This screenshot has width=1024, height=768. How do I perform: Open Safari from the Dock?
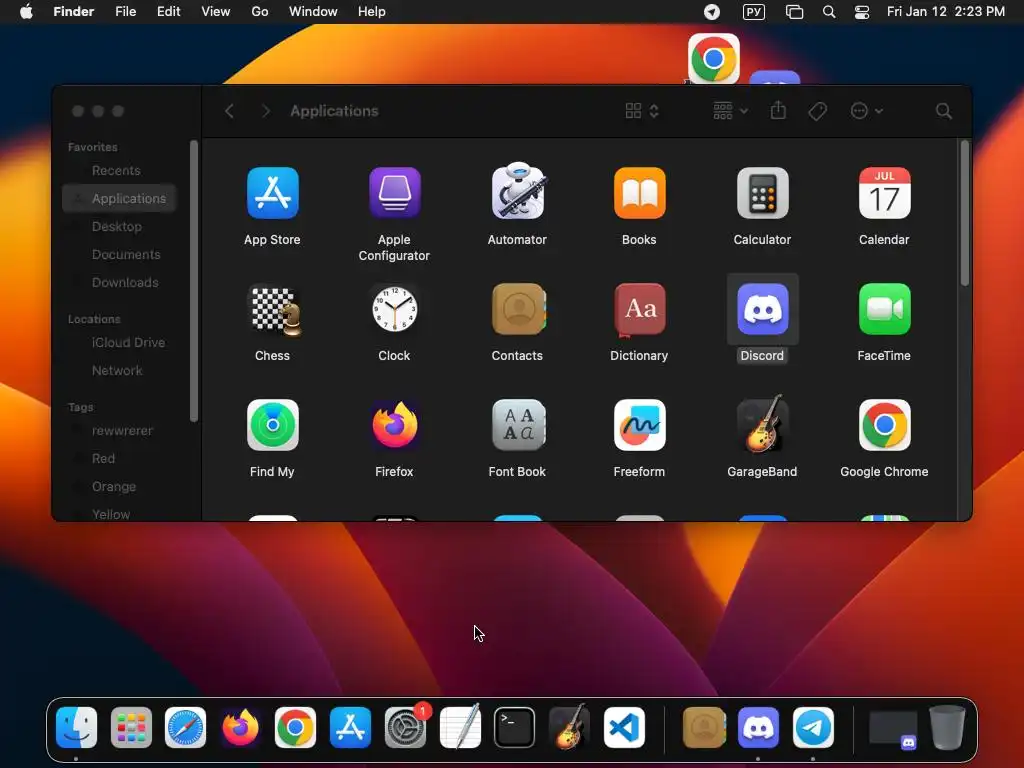coord(185,727)
